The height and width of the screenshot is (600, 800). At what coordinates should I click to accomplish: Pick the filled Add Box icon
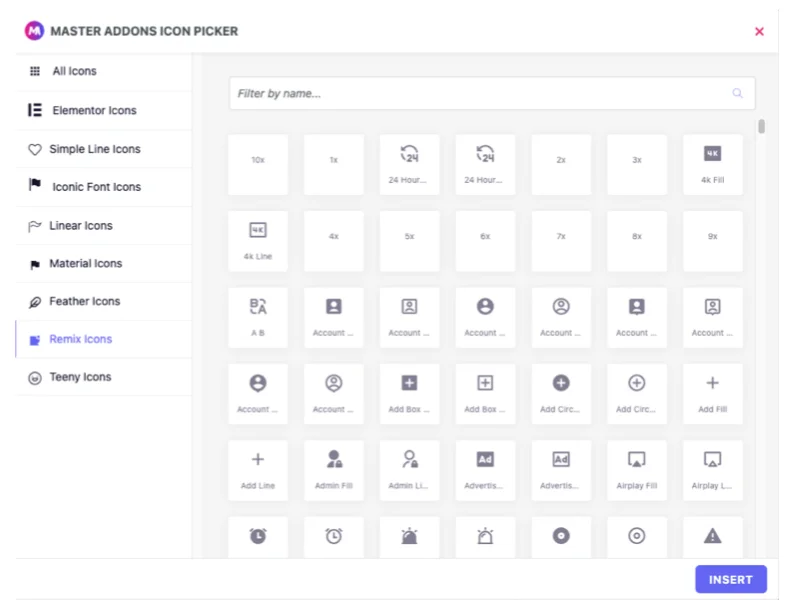(409, 394)
